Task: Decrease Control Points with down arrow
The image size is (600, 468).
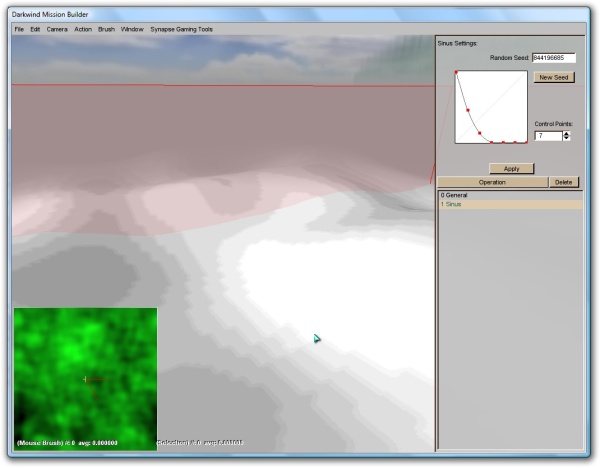Action: pos(566,138)
